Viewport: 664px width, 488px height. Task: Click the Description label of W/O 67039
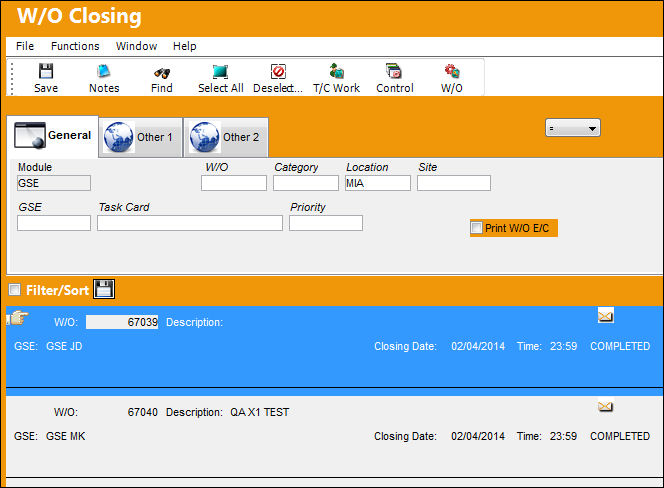click(194, 322)
